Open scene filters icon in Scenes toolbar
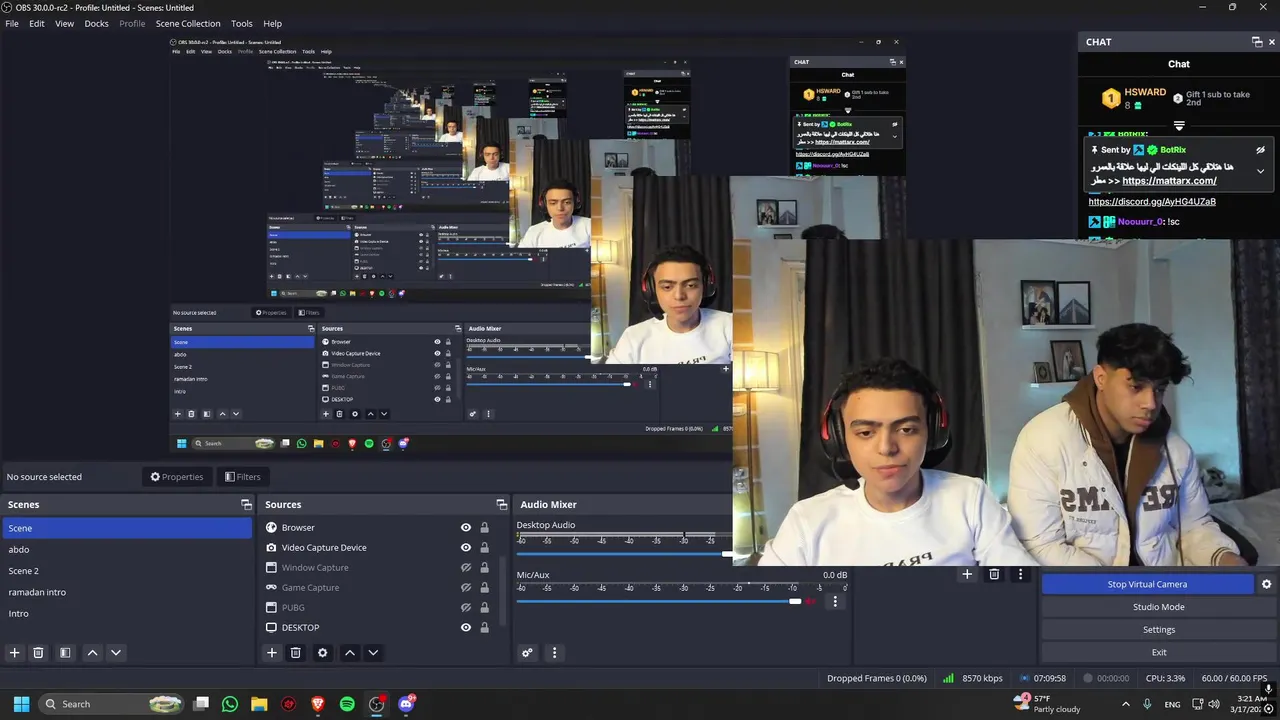The width and height of the screenshot is (1280, 720). 65,653
